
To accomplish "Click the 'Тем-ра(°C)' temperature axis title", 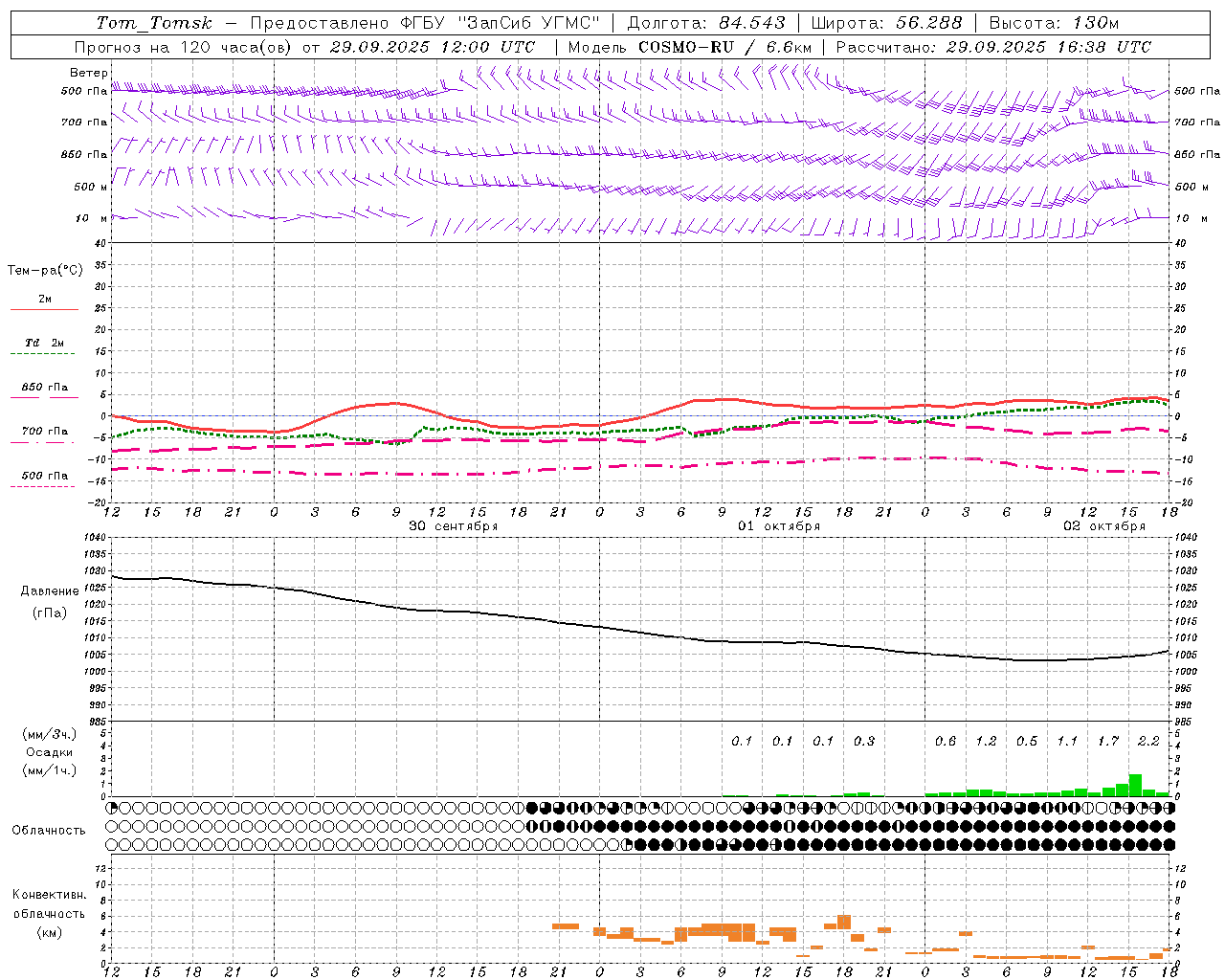I will tap(45, 271).
